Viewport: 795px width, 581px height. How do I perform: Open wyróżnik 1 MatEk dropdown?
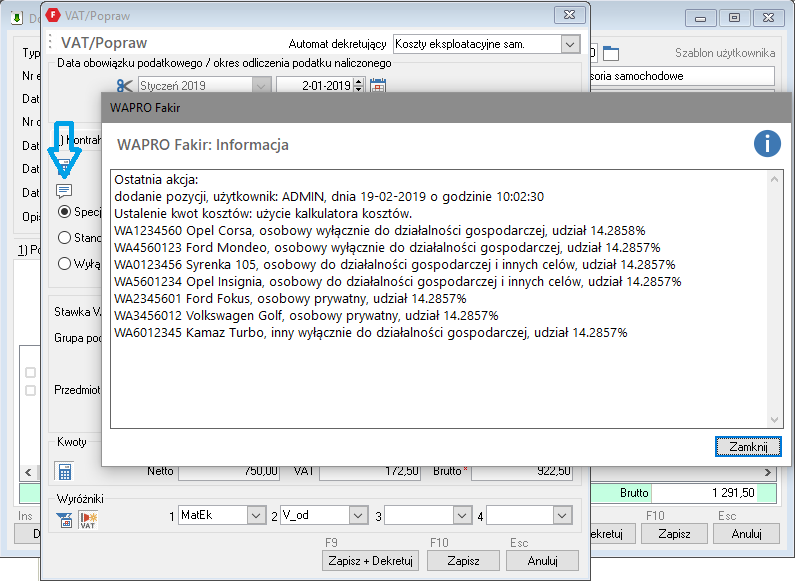256,516
